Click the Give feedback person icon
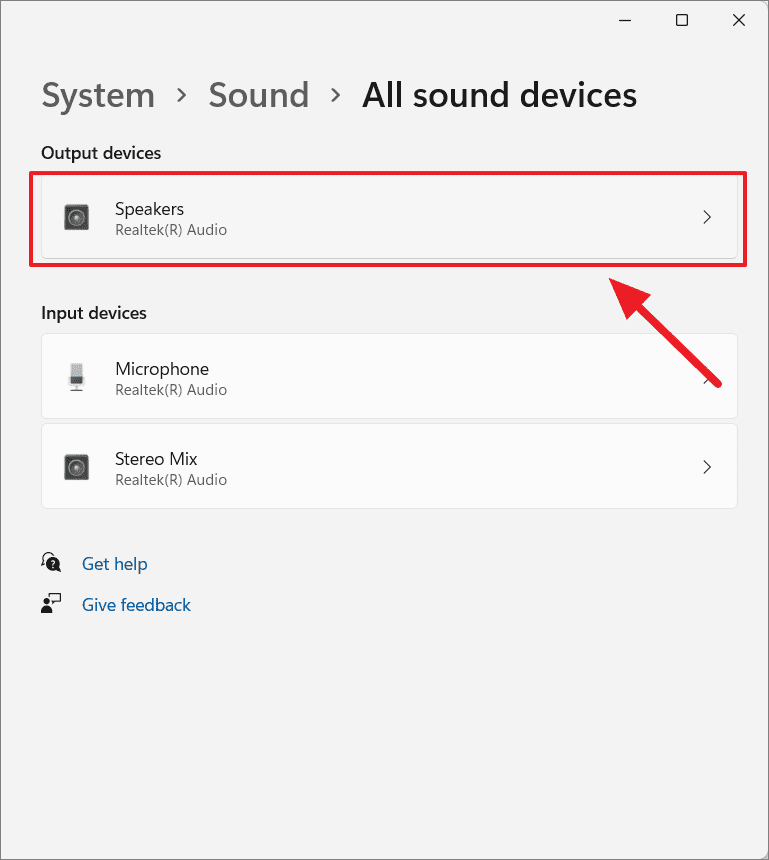The image size is (769, 860). point(51,603)
